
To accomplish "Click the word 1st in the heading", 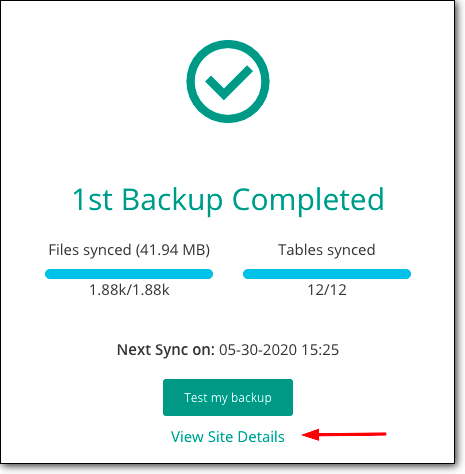I will [x=93, y=200].
